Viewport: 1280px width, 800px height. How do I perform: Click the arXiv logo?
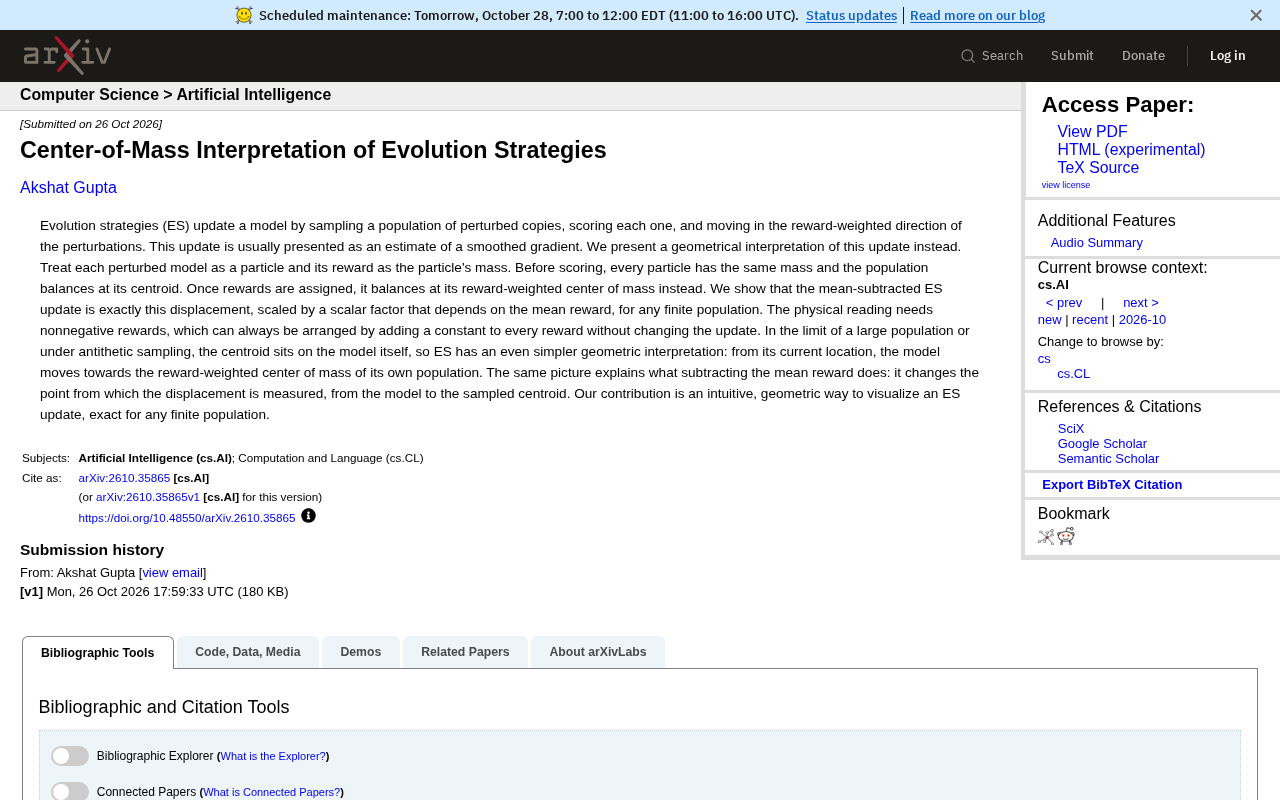67,56
